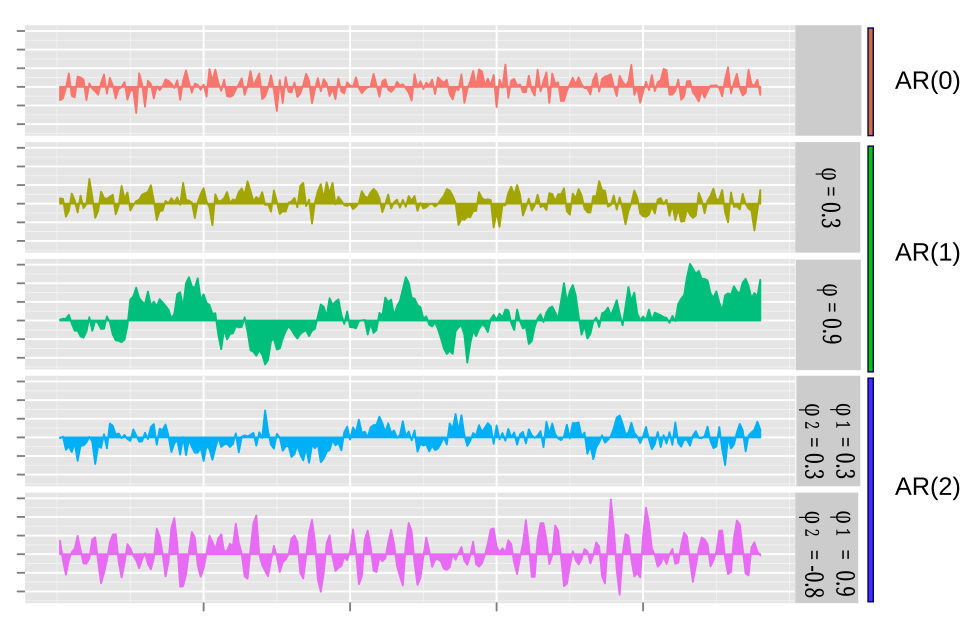Viewport: 960px width, 629px height.
Task: Click the AR(2) group label
Action: click(x=927, y=487)
